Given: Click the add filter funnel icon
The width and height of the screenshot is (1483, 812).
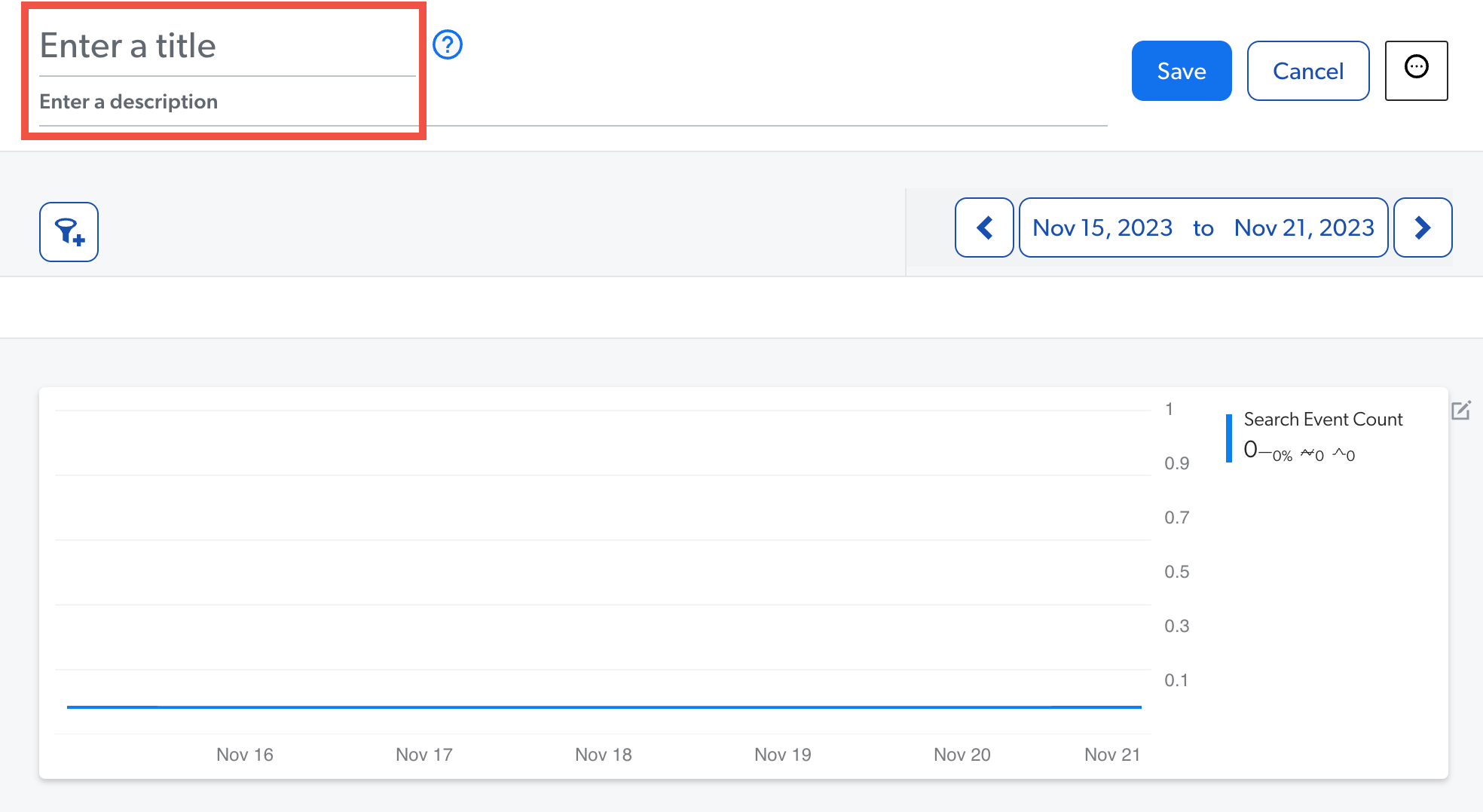Looking at the screenshot, I should pos(69,231).
